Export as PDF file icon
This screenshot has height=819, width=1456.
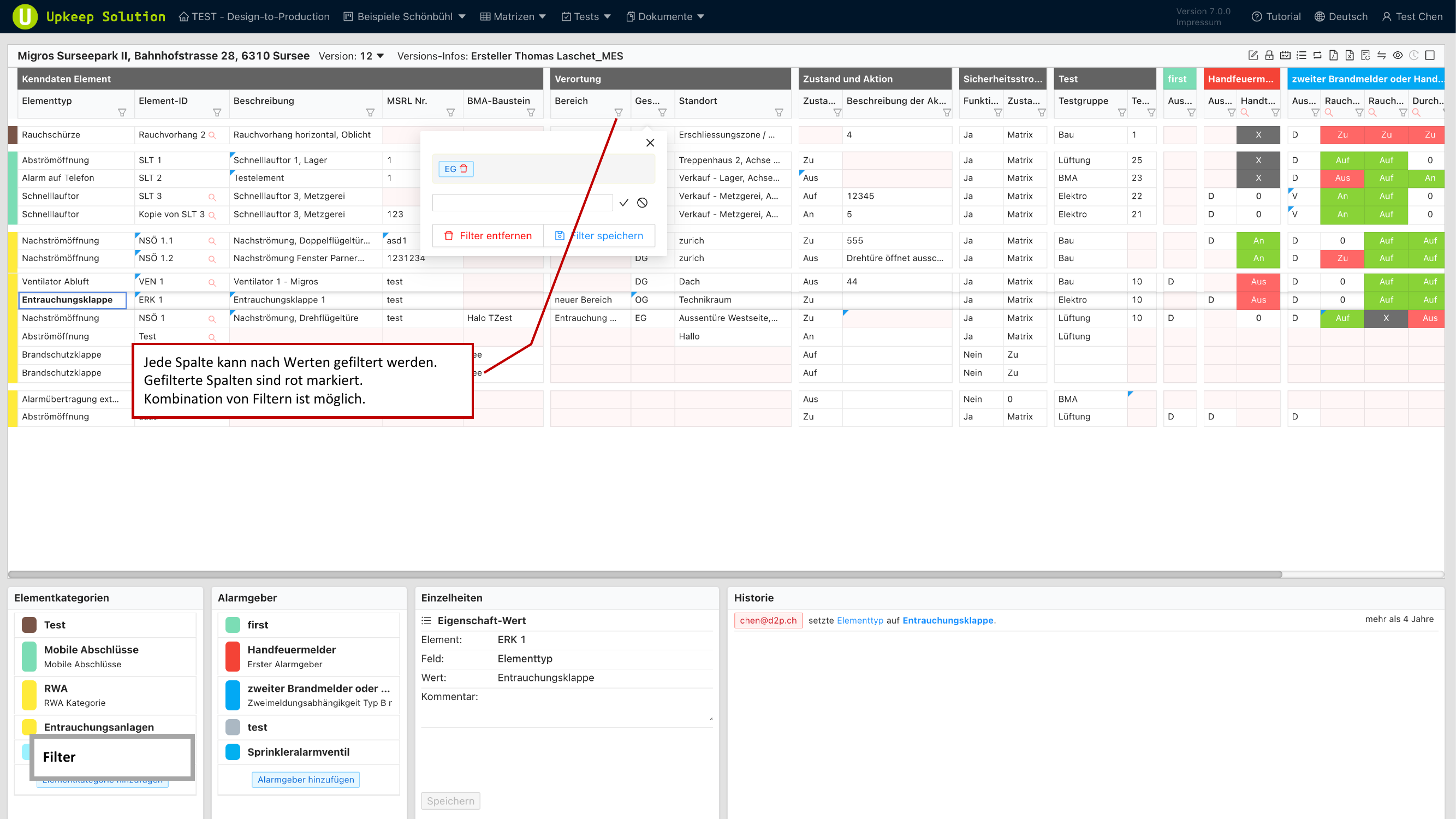click(x=1333, y=55)
